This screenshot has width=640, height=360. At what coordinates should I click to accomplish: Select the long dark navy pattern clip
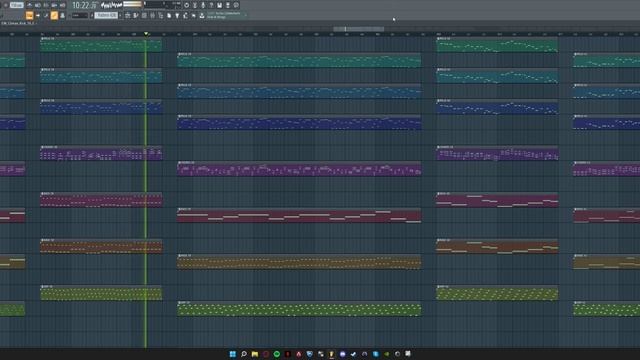coord(299,122)
